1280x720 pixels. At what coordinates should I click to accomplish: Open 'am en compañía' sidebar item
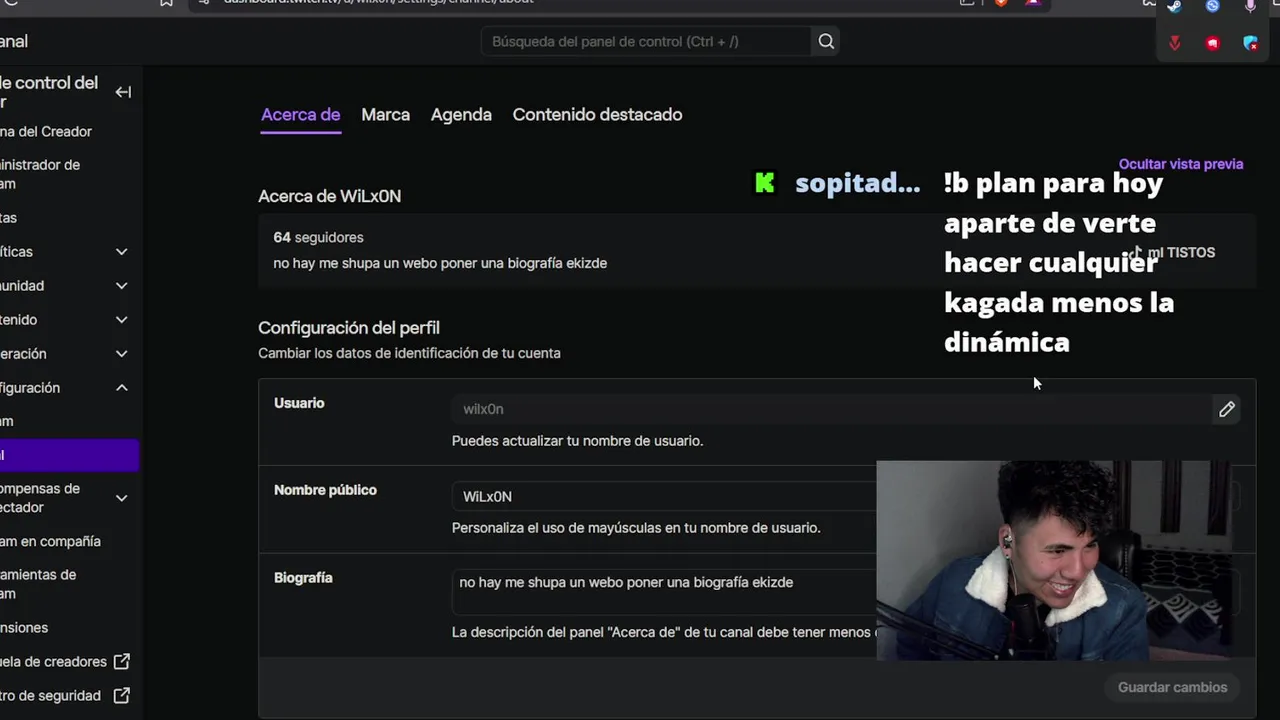pyautogui.click(x=50, y=542)
